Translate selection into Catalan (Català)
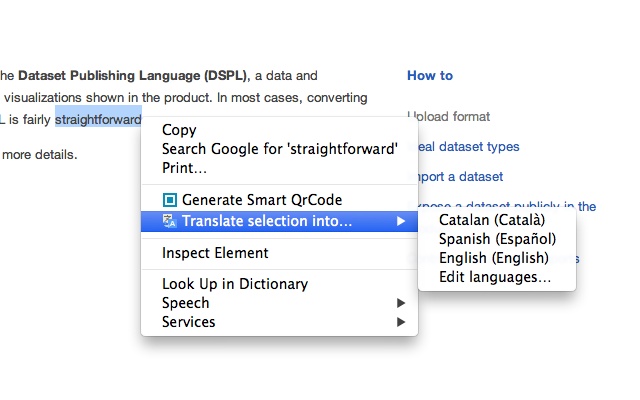640x400 pixels. coord(493,220)
